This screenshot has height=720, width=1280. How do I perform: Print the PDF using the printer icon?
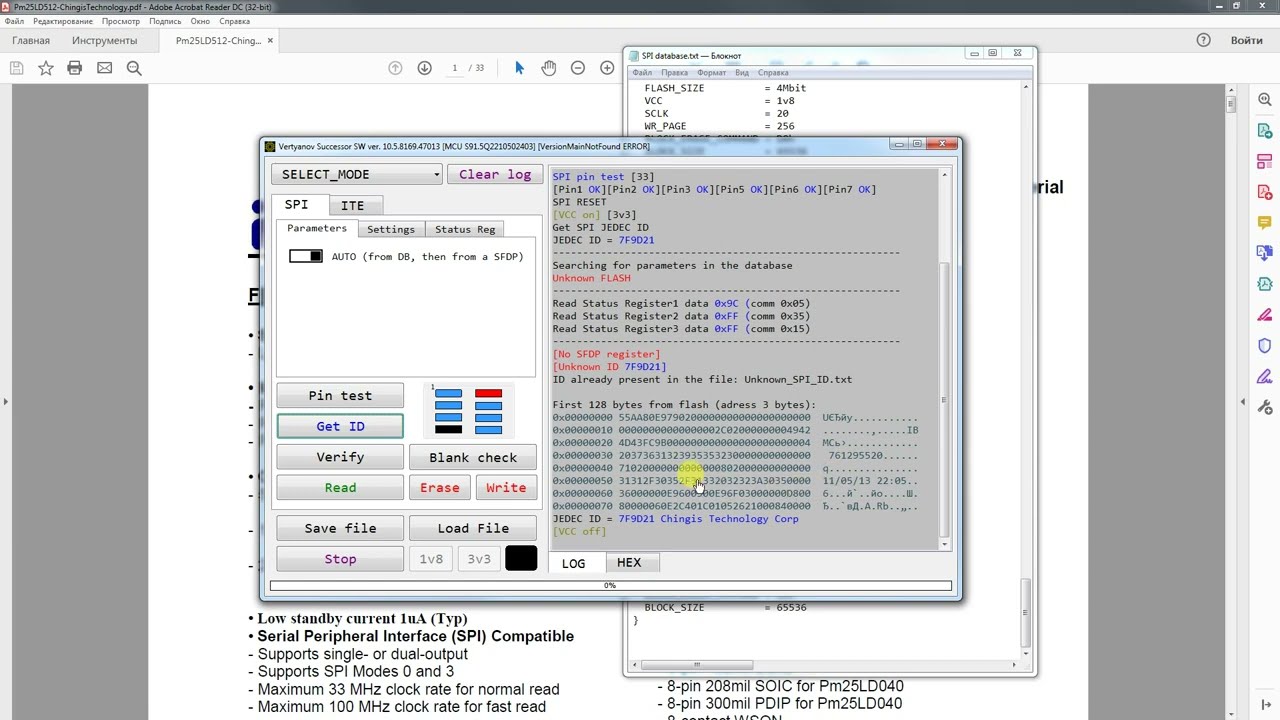point(75,68)
